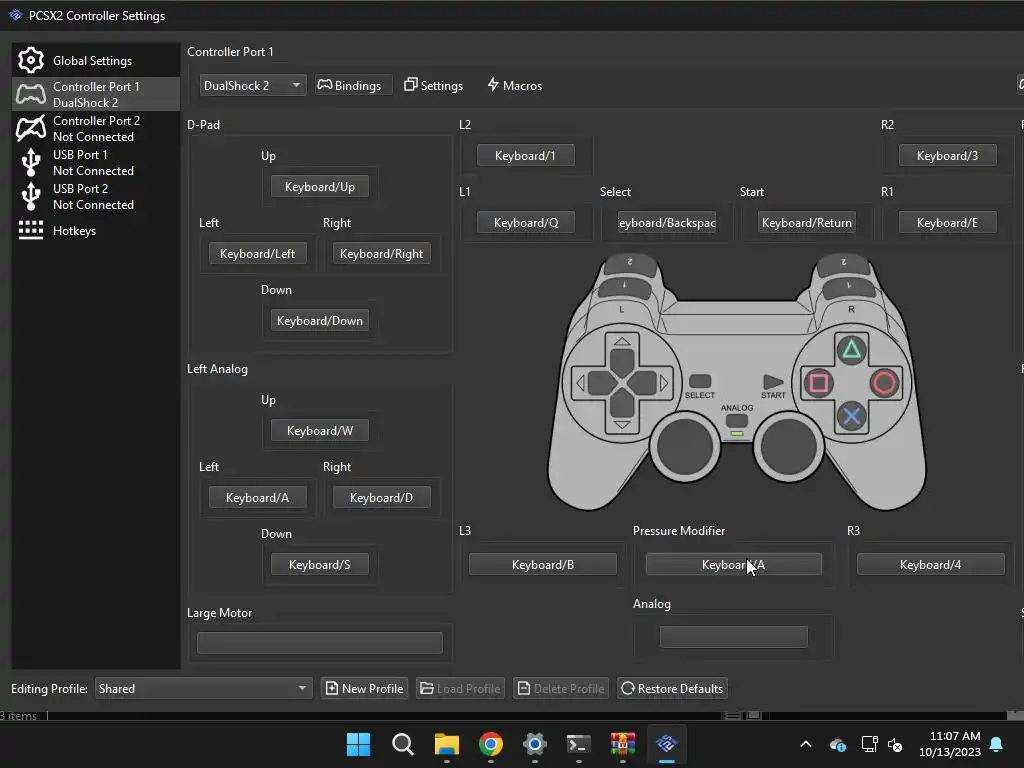Select Controller Port 2 crossed-out gamepad icon
This screenshot has height=768, width=1024.
pos(31,129)
